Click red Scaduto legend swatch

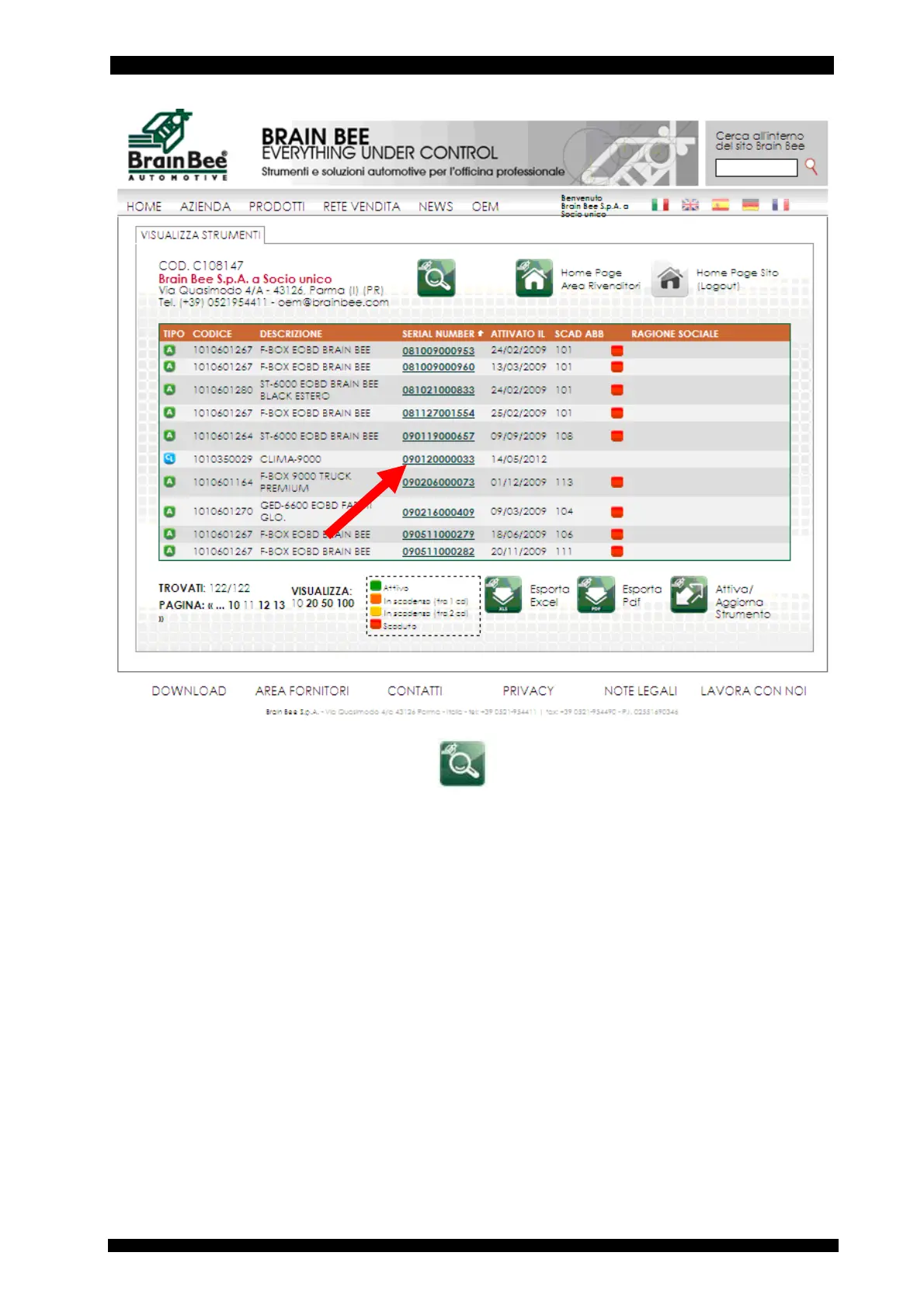376,624
